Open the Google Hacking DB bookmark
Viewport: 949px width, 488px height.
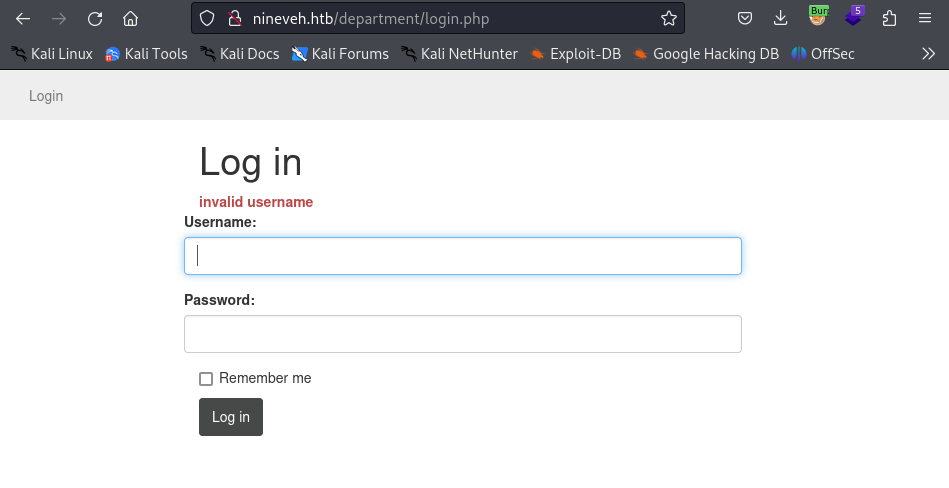point(706,54)
